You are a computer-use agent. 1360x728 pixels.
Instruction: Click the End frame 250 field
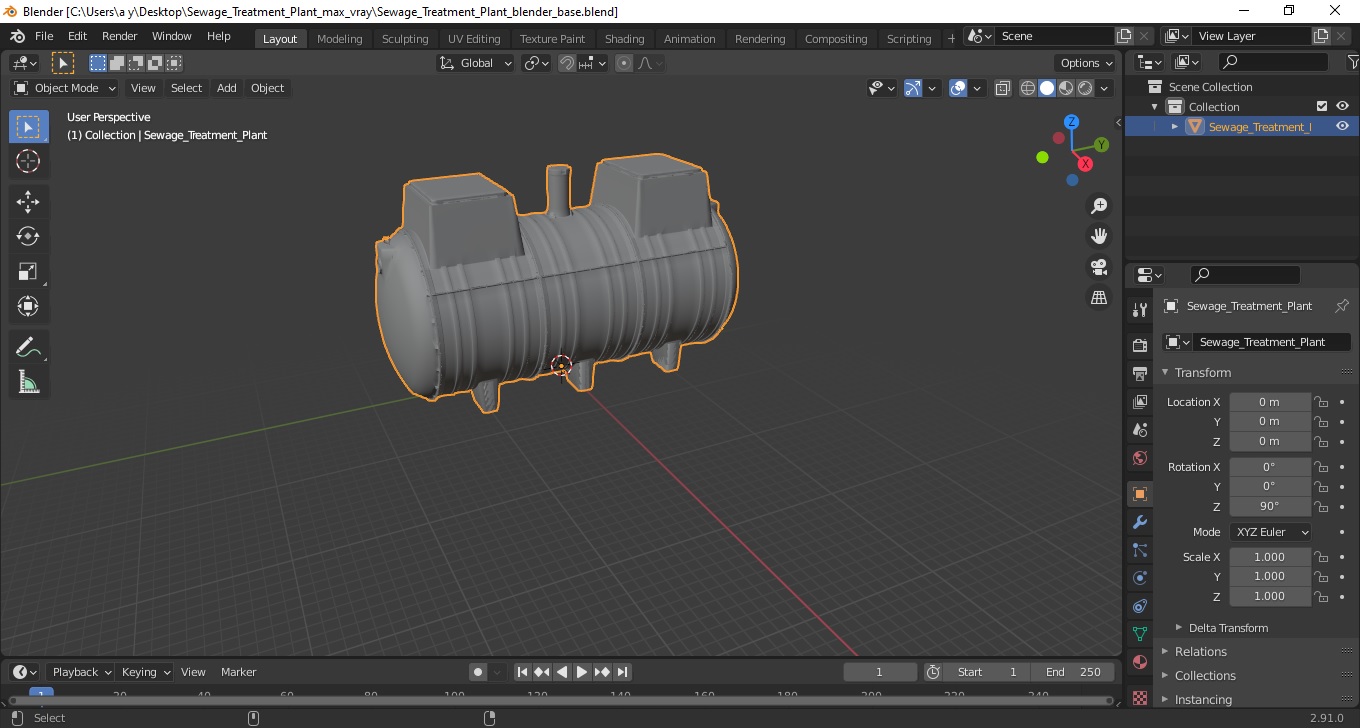(x=1073, y=672)
